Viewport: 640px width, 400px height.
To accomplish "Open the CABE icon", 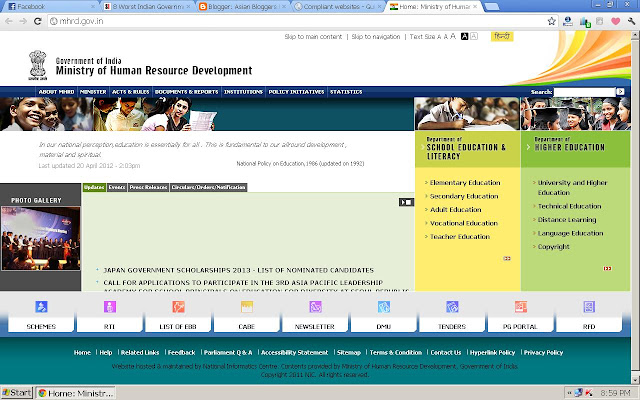I will (x=247, y=307).
